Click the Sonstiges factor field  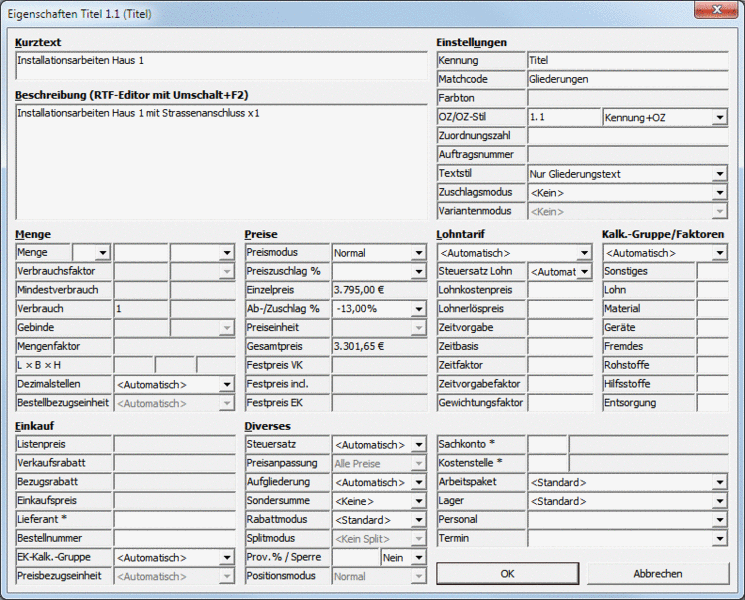point(713,271)
